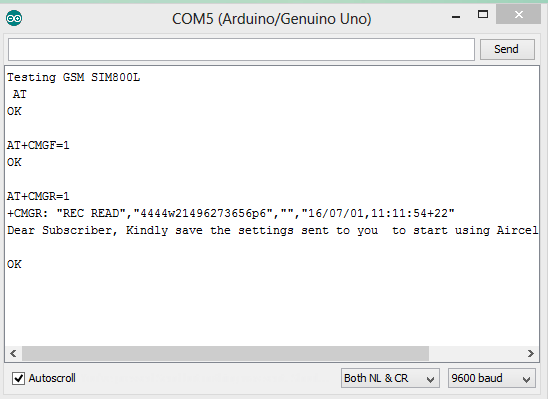This screenshot has width=548, height=399.
Task: Click the horizontal scrollbar thumb
Action: (225, 353)
